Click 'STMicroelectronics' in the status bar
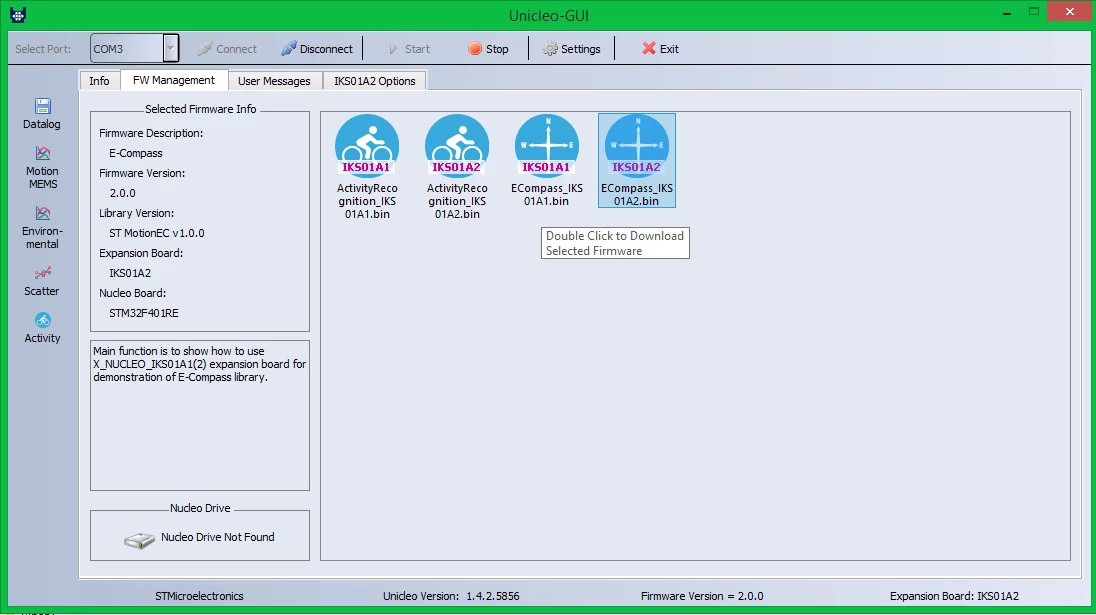Viewport: 1096px width, 615px height. pyautogui.click(x=199, y=596)
